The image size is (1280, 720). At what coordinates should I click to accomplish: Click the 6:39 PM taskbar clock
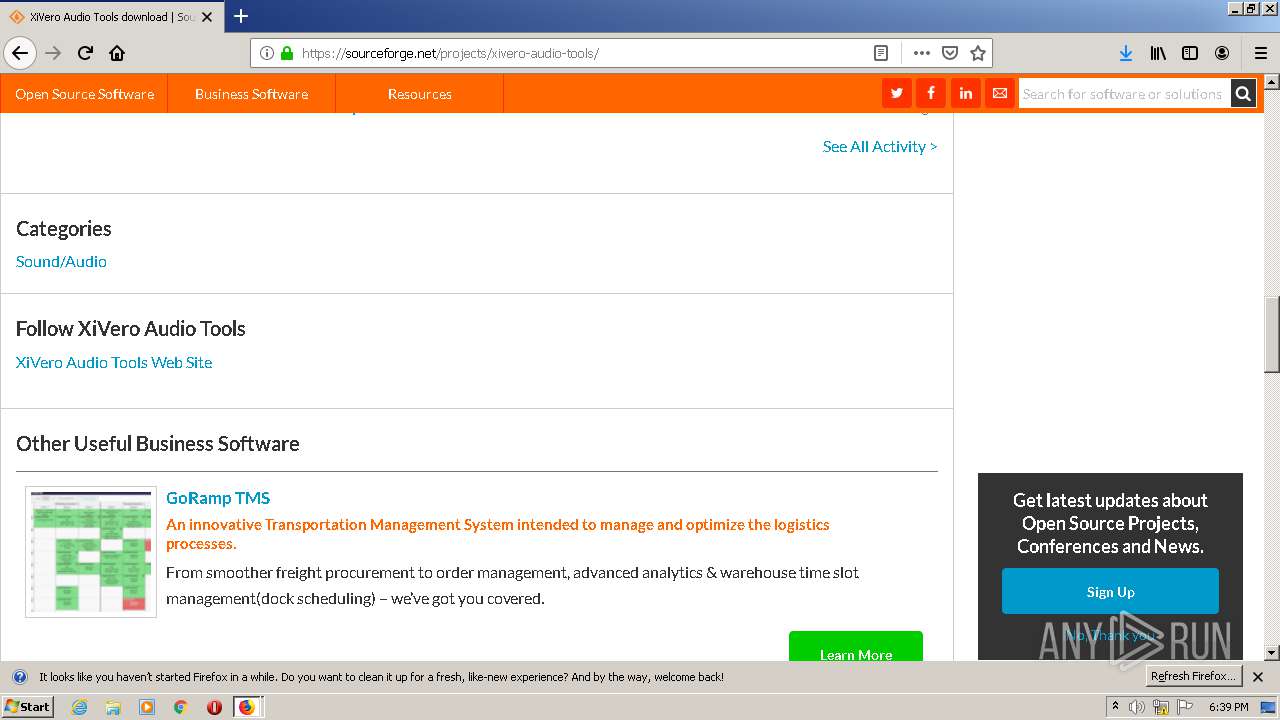coord(1228,707)
